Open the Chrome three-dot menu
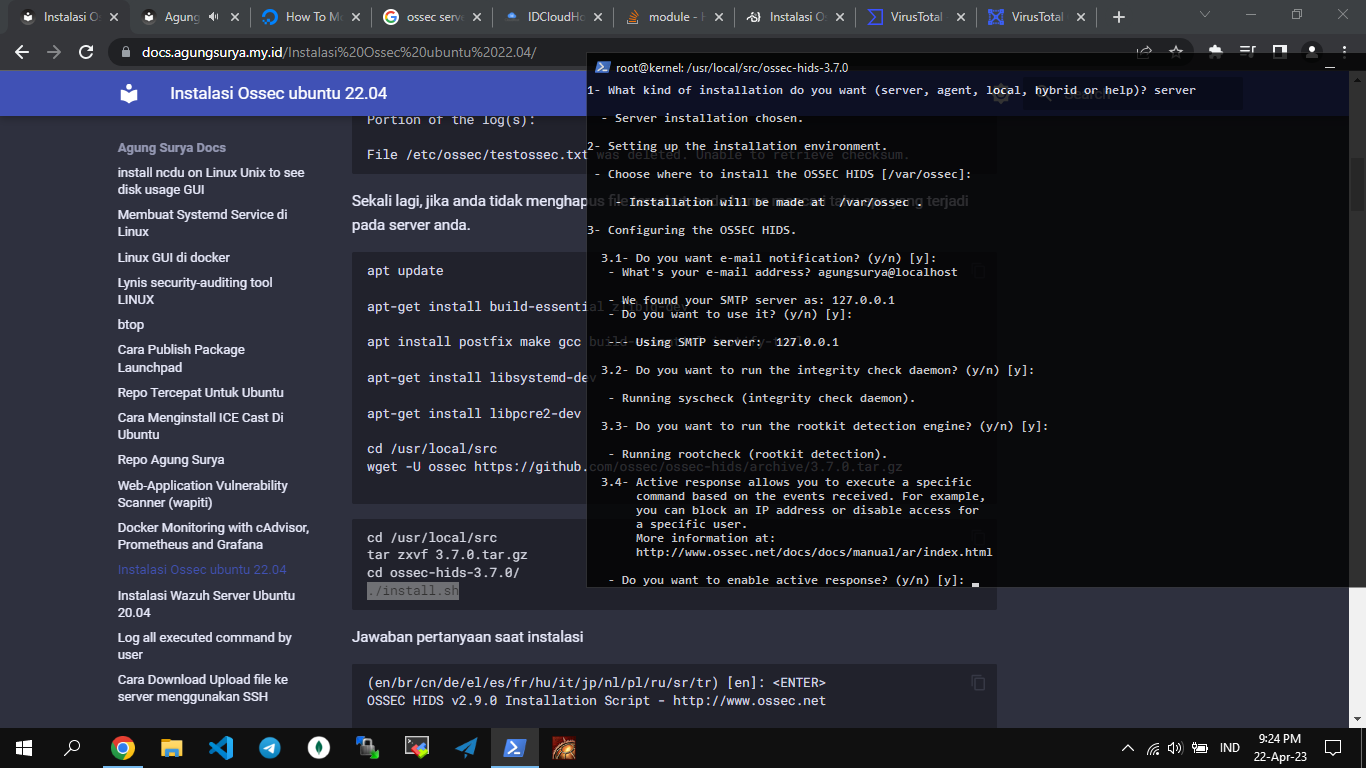This screenshot has width=1366, height=768. tap(1342, 52)
